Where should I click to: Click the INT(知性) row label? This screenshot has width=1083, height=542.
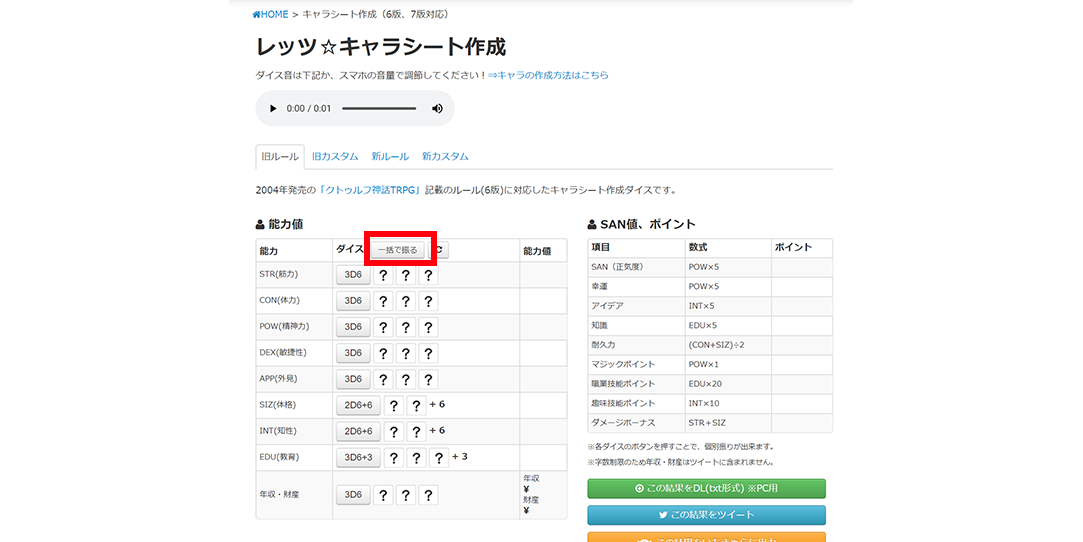(x=278, y=431)
